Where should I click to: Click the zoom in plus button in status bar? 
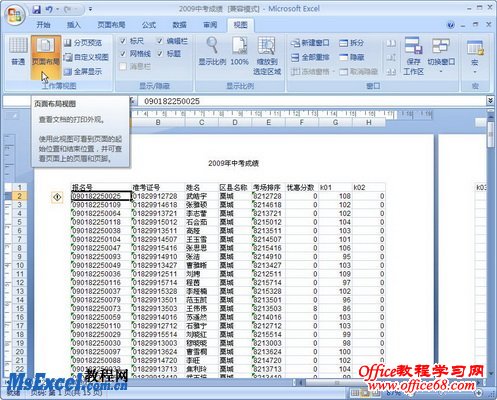(479, 393)
